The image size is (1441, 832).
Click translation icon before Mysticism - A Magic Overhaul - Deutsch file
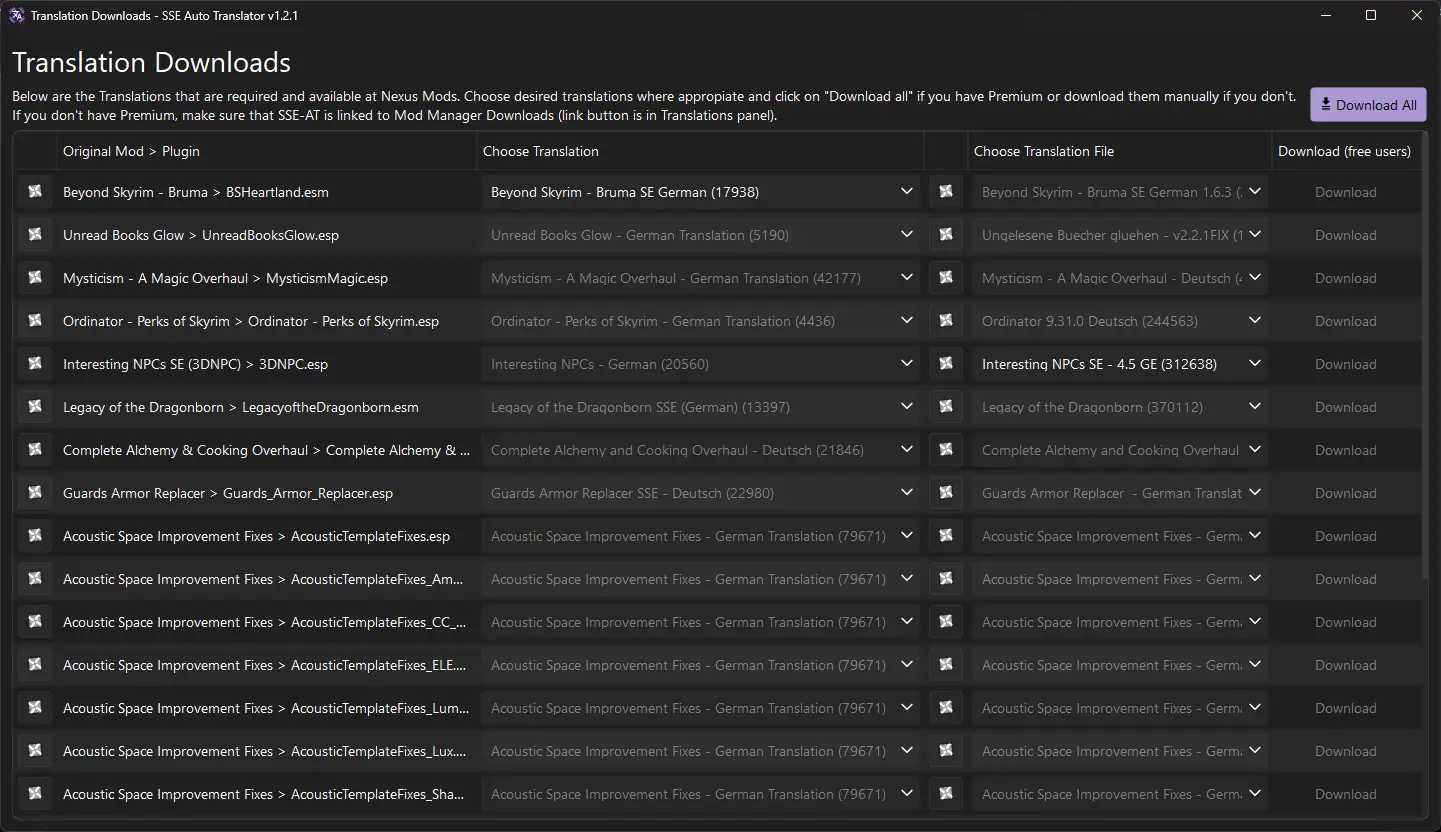point(946,278)
